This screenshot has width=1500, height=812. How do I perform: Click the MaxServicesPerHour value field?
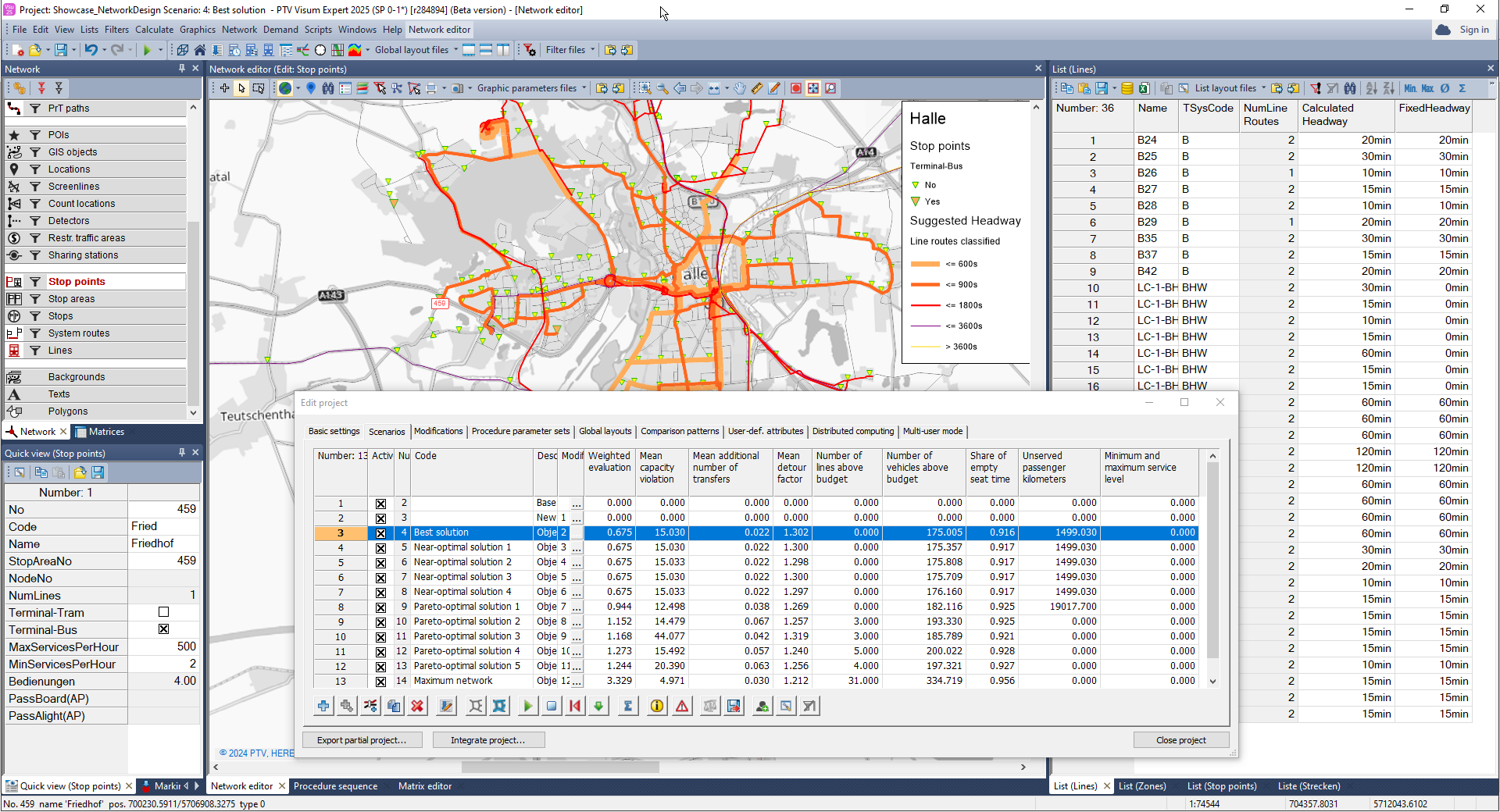[x=163, y=646]
